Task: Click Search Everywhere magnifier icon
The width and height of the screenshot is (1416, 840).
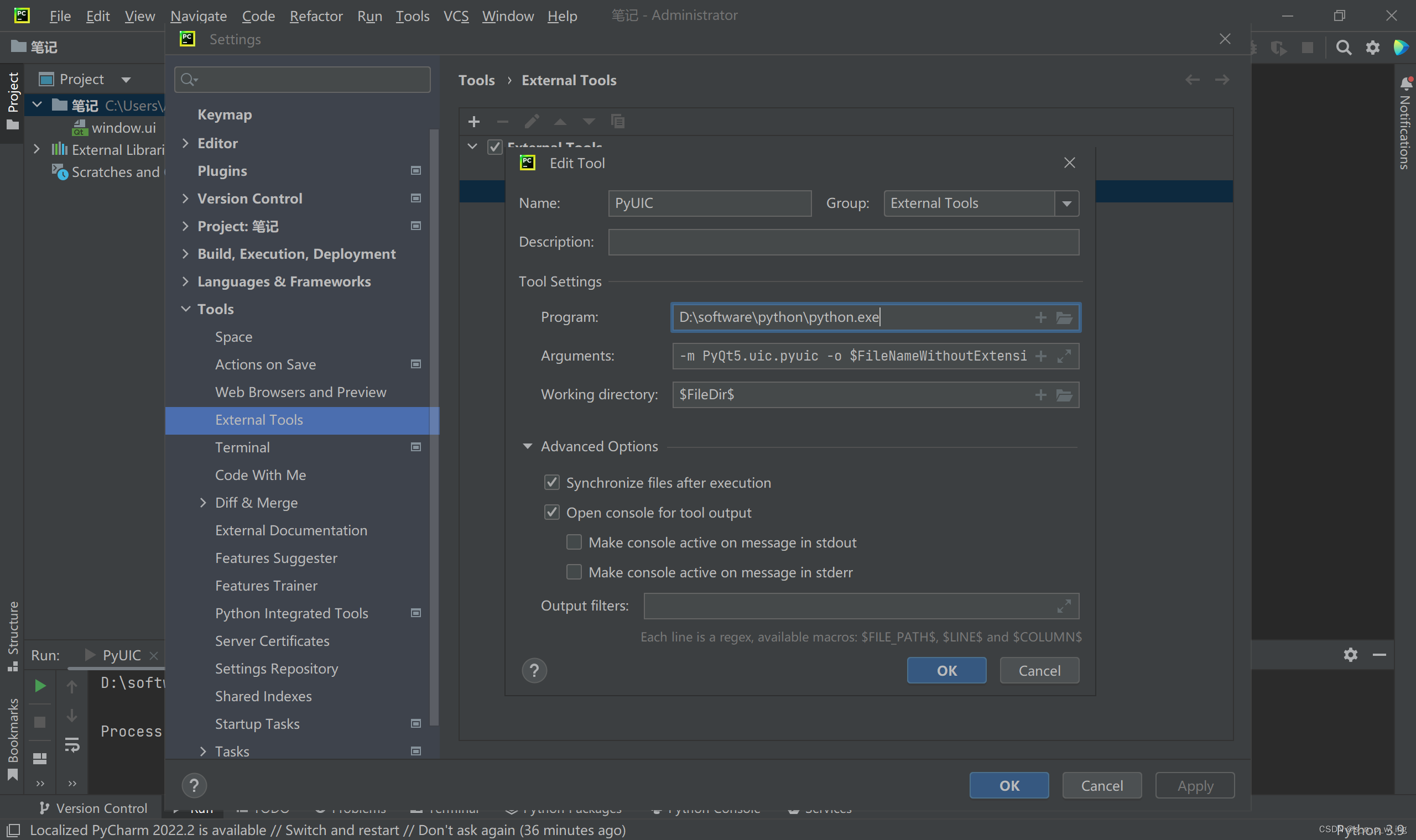Action: [1344, 48]
